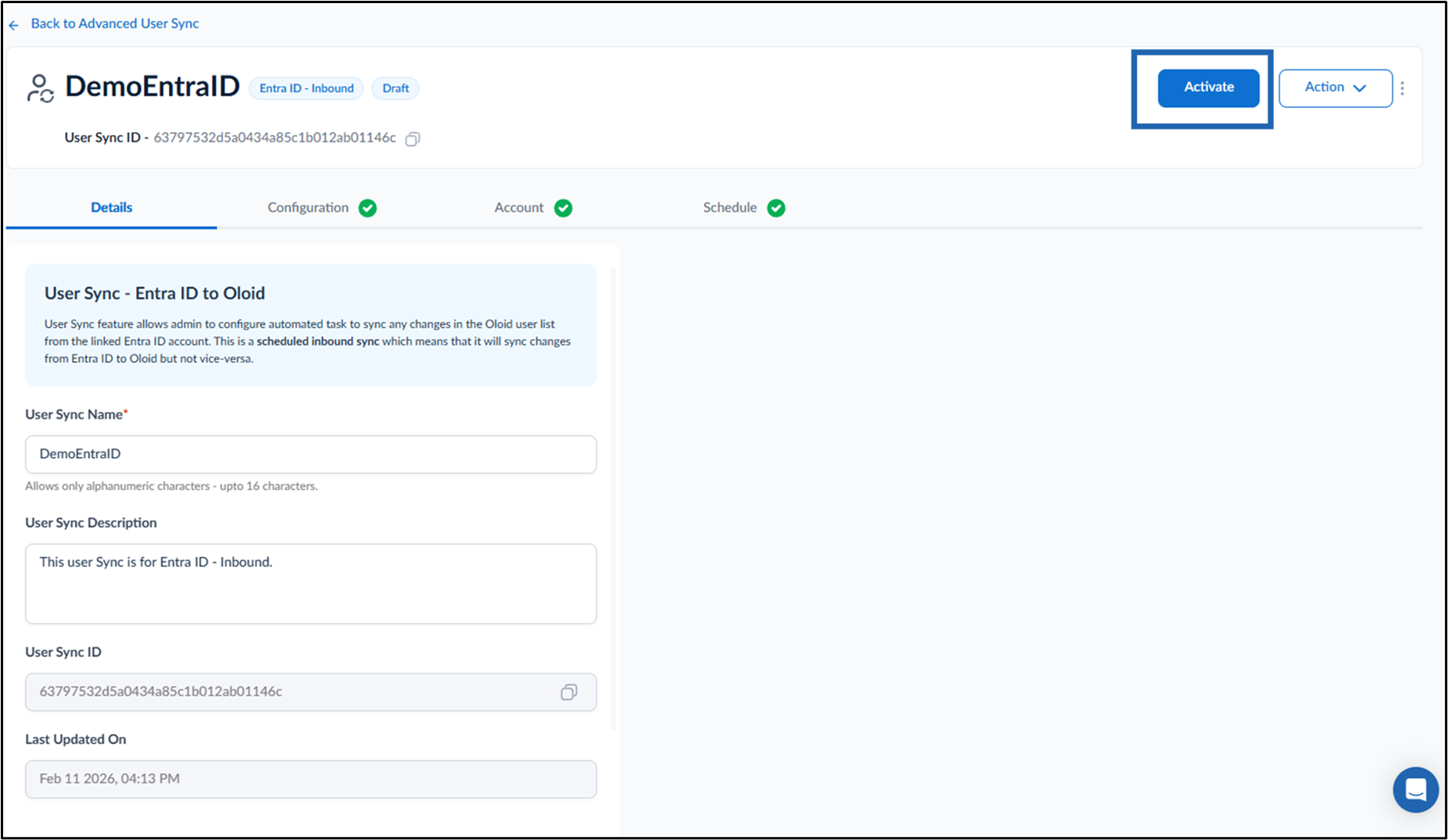The image size is (1448, 840).
Task: Copy ID in User Sync ID field
Action: click(569, 692)
